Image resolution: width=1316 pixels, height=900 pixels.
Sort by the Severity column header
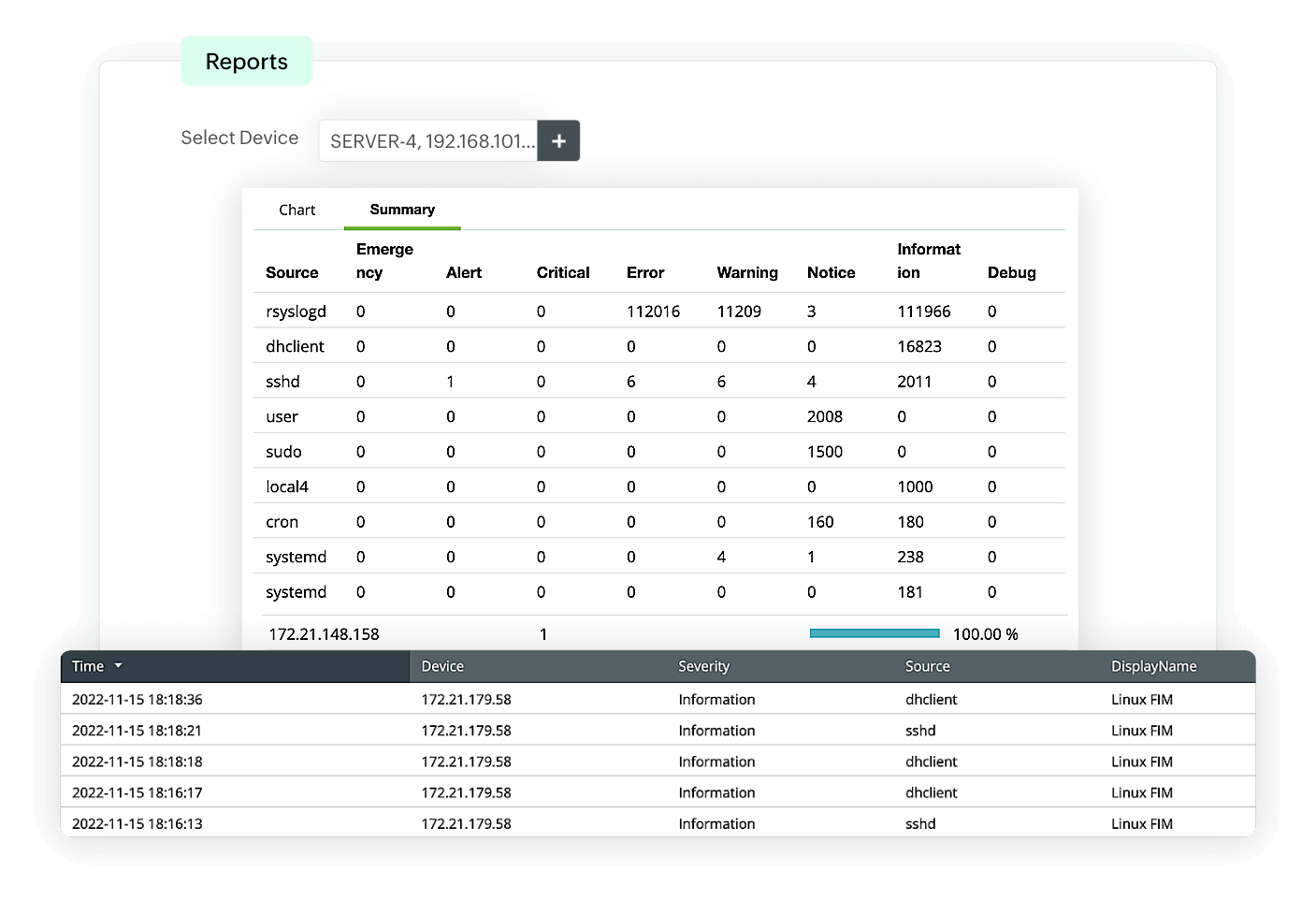click(x=703, y=666)
